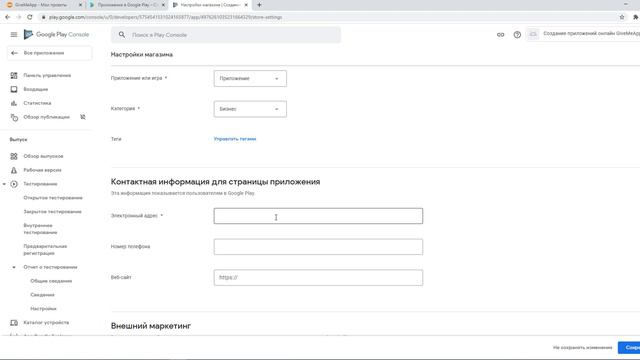Click the browser address bar URL

pos(165,17)
